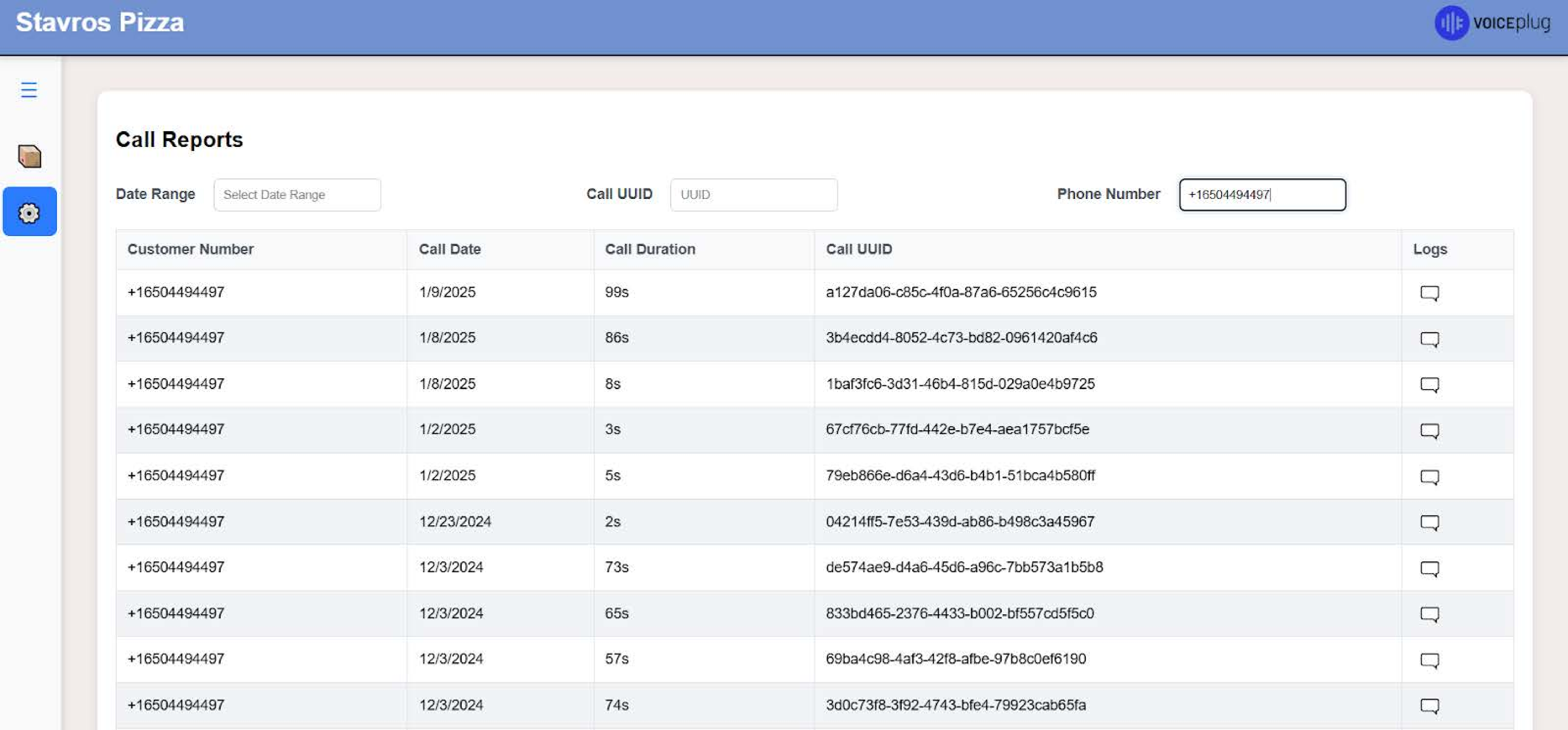The height and width of the screenshot is (730, 1568).
Task: Click the Stavros Pizza title
Action: click(x=100, y=23)
